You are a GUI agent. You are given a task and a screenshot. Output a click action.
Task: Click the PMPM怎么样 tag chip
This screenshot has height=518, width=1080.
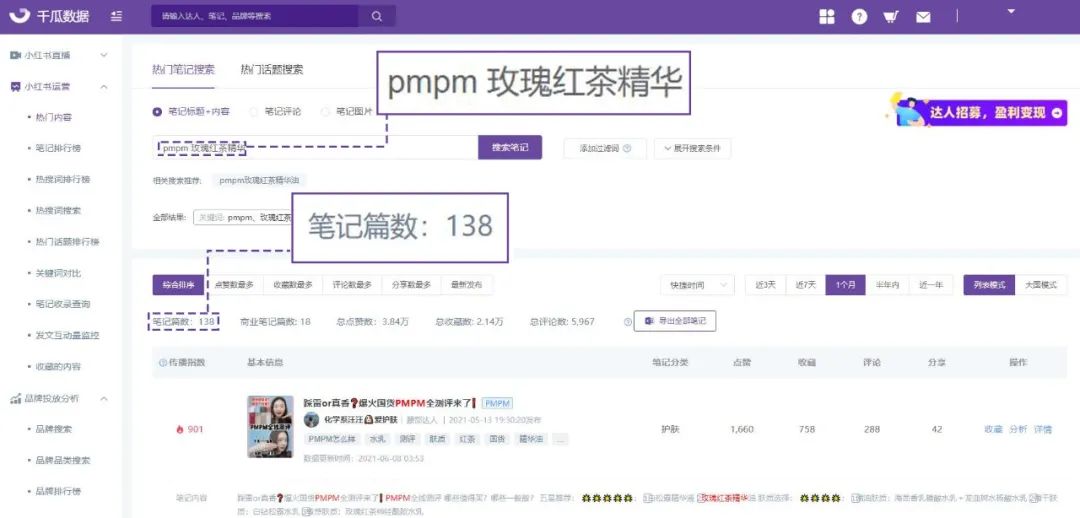pos(333,439)
